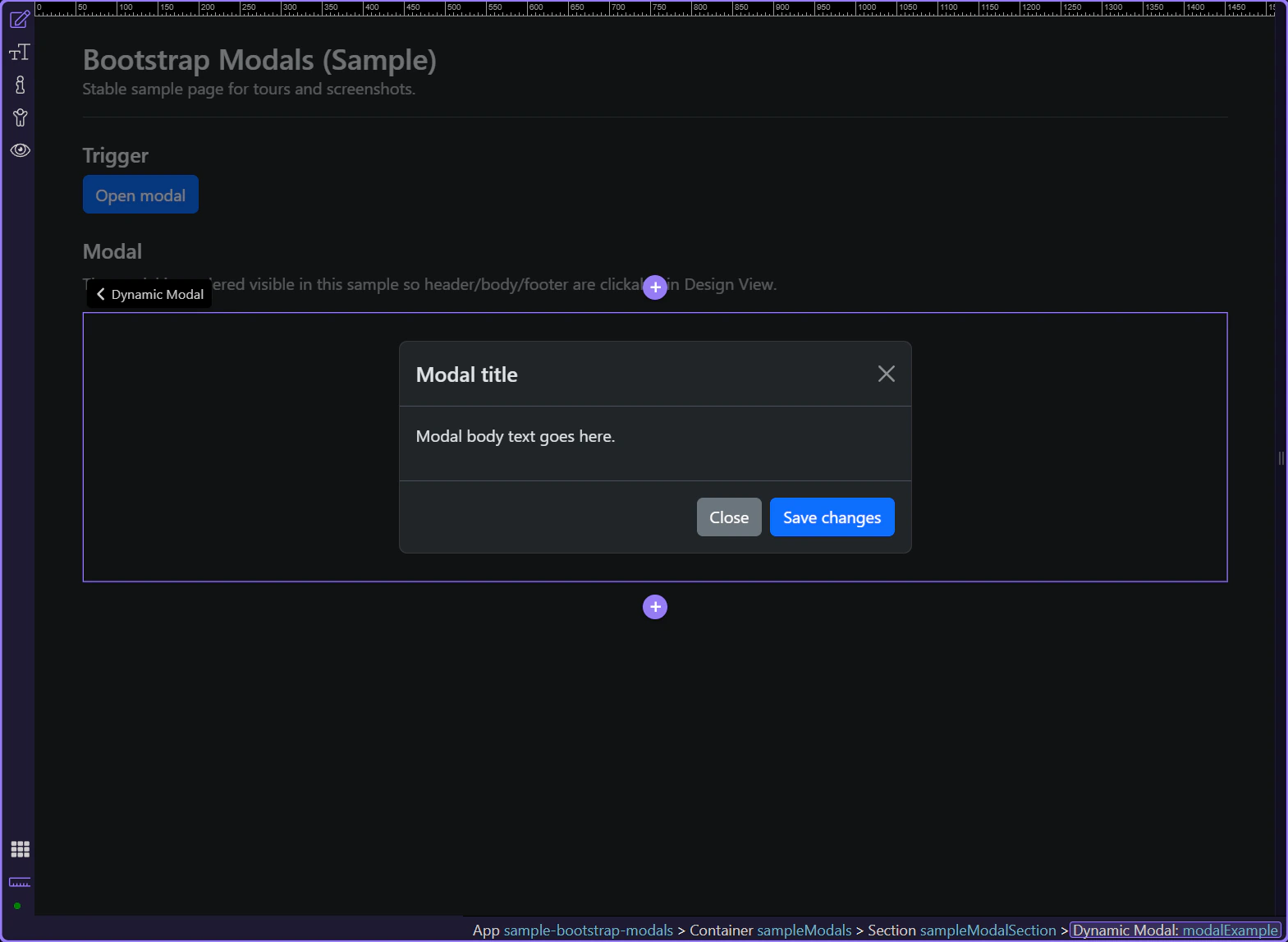Toggle the ruler icon in sidebar
This screenshot has height=942, width=1288.
coord(20,882)
